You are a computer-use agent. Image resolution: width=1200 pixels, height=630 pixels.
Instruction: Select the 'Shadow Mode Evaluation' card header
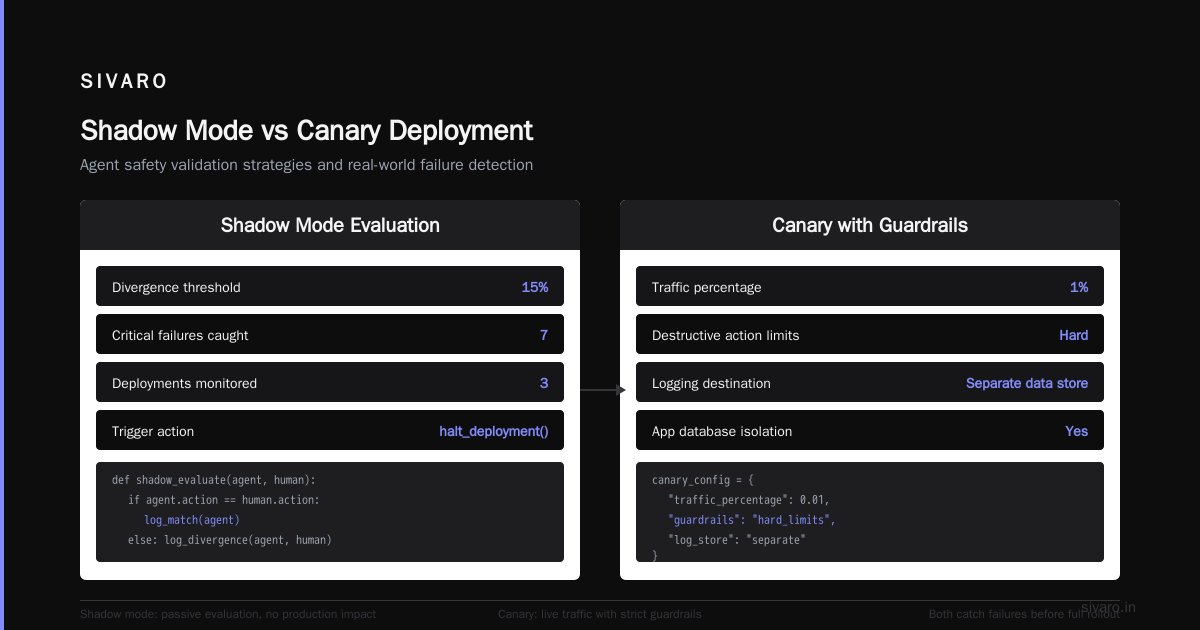pos(330,225)
